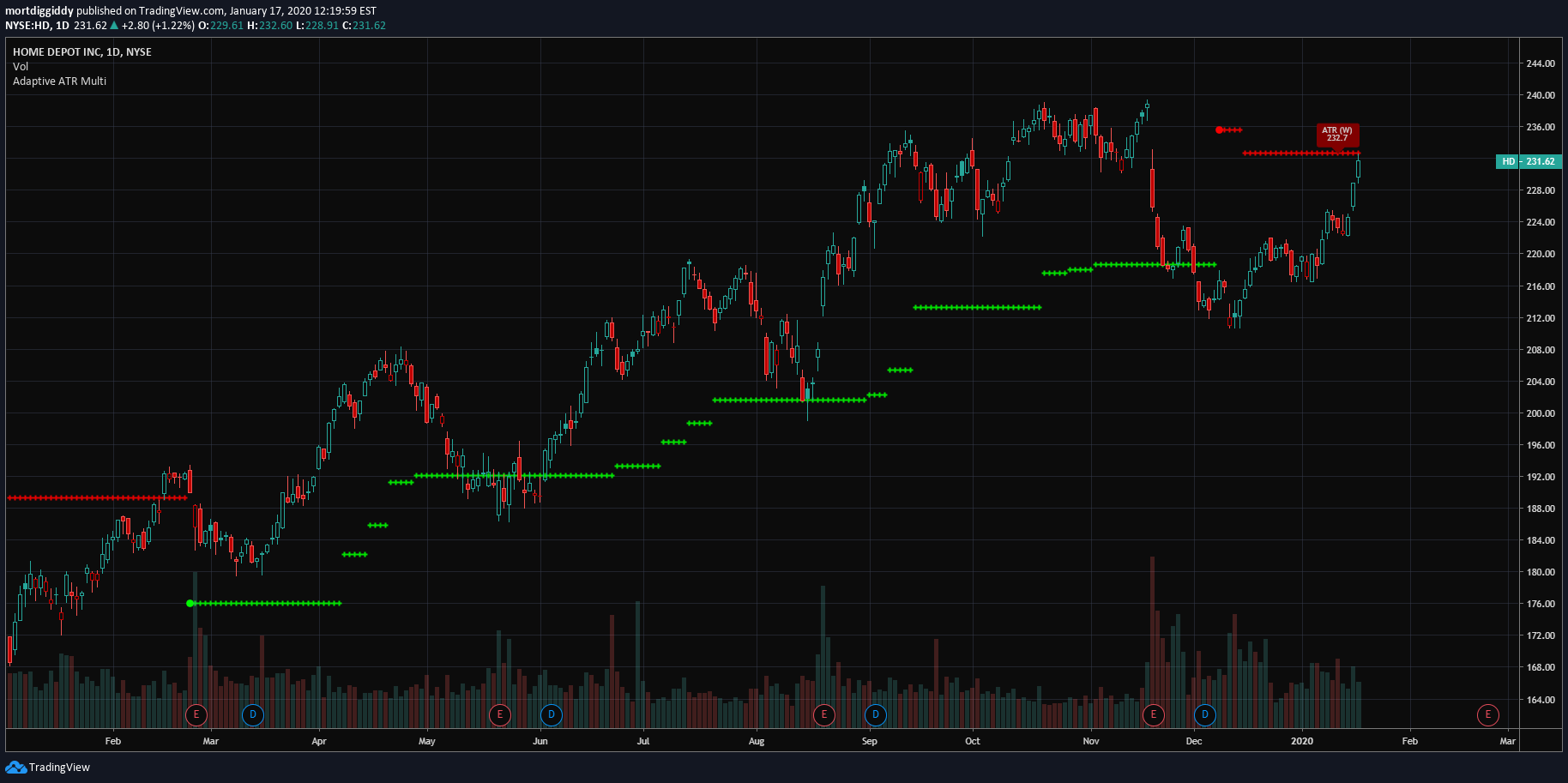Select the red ATR start dot in December
Image resolution: width=1568 pixels, height=783 pixels.
[x=1219, y=129]
